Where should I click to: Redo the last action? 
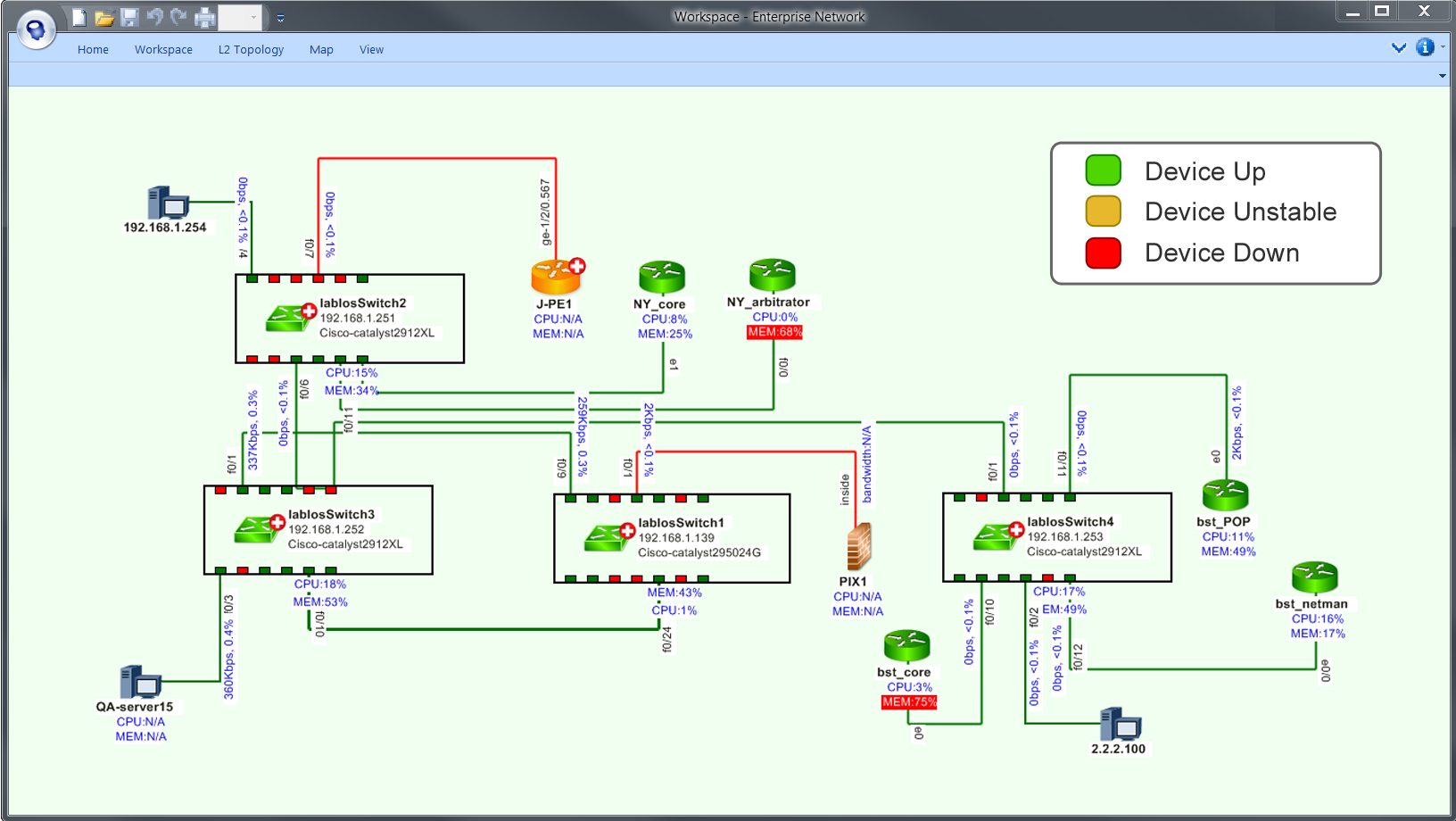coord(178,16)
